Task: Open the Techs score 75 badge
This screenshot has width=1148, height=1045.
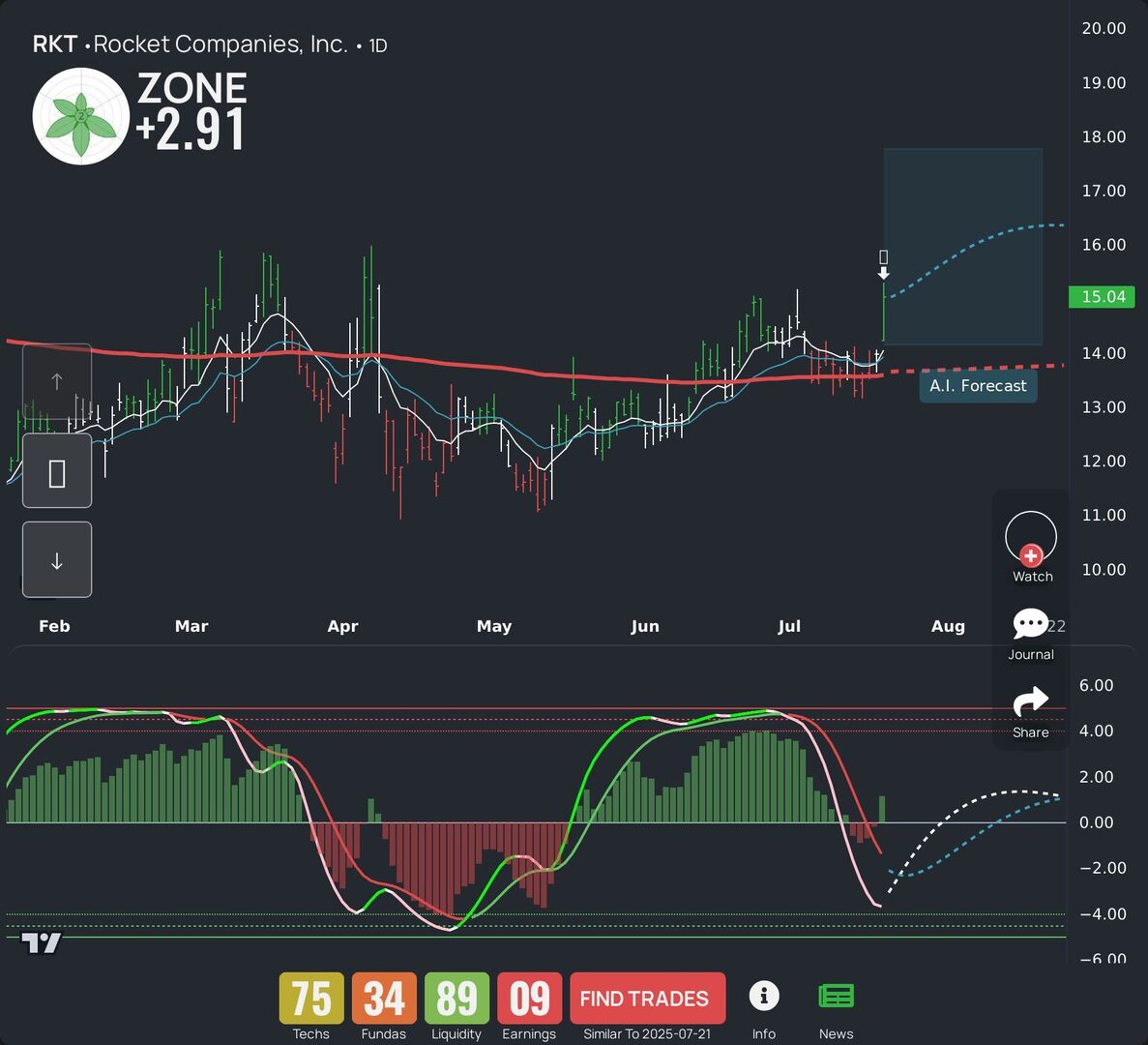Action: tap(311, 999)
